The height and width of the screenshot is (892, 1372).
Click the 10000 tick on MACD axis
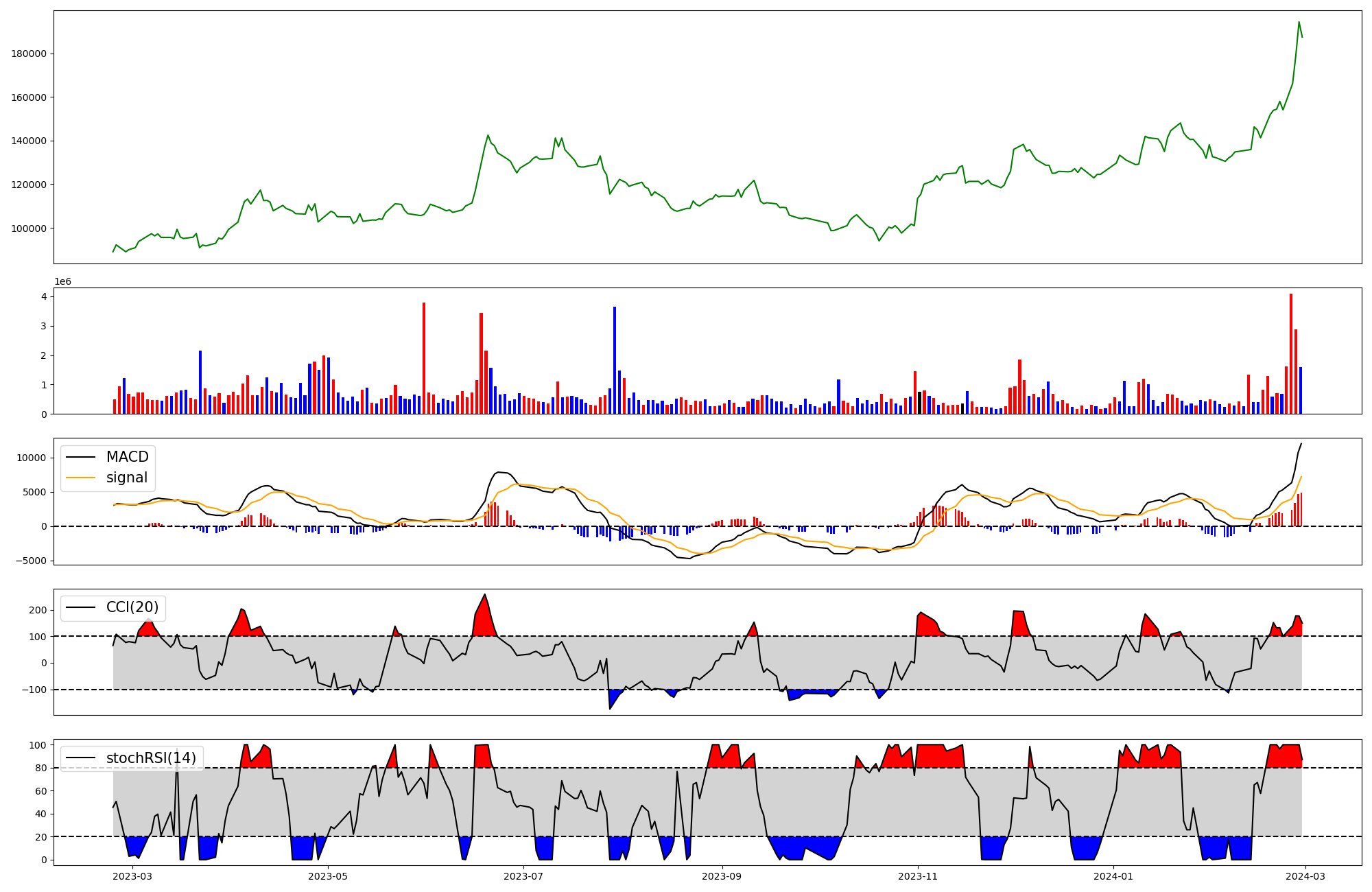(32, 458)
